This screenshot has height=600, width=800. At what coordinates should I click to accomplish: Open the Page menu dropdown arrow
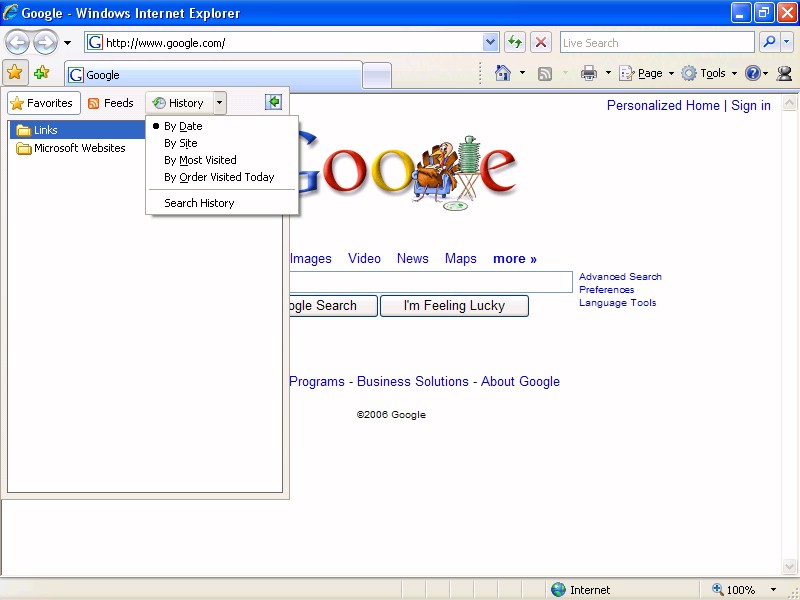point(671,73)
